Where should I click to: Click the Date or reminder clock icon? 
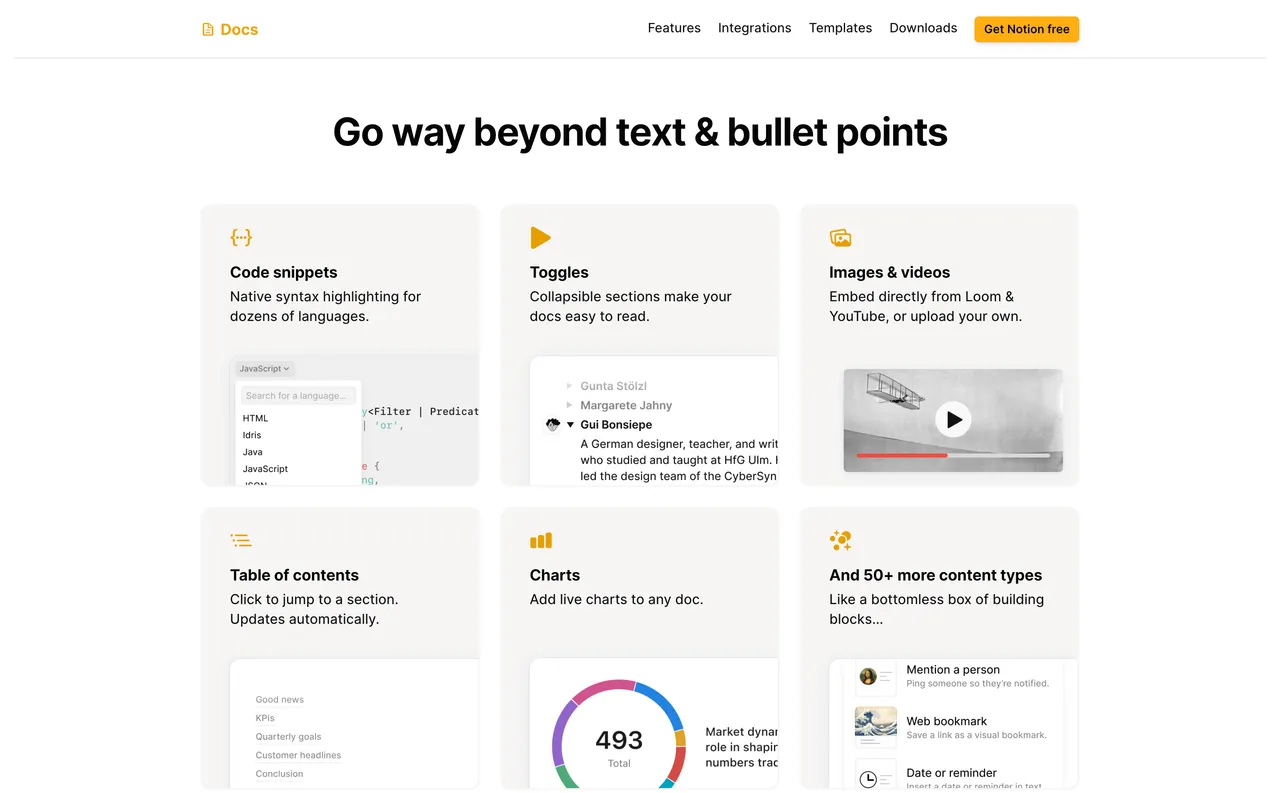click(868, 779)
